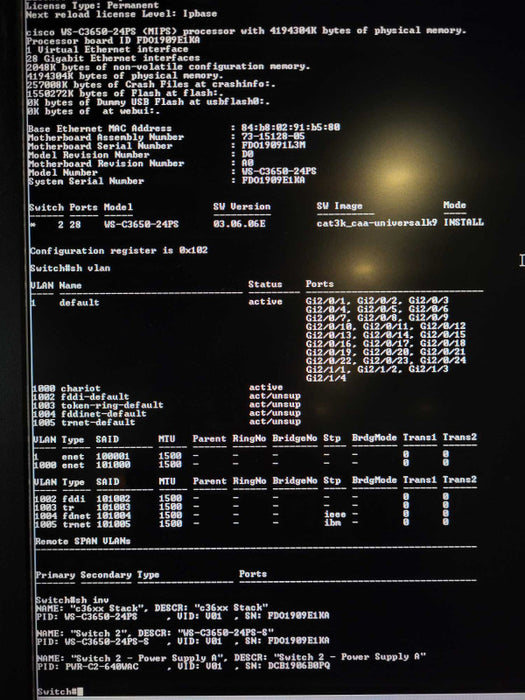
Task: Click SAID value 101002 in fddi row
Action: 113,498
